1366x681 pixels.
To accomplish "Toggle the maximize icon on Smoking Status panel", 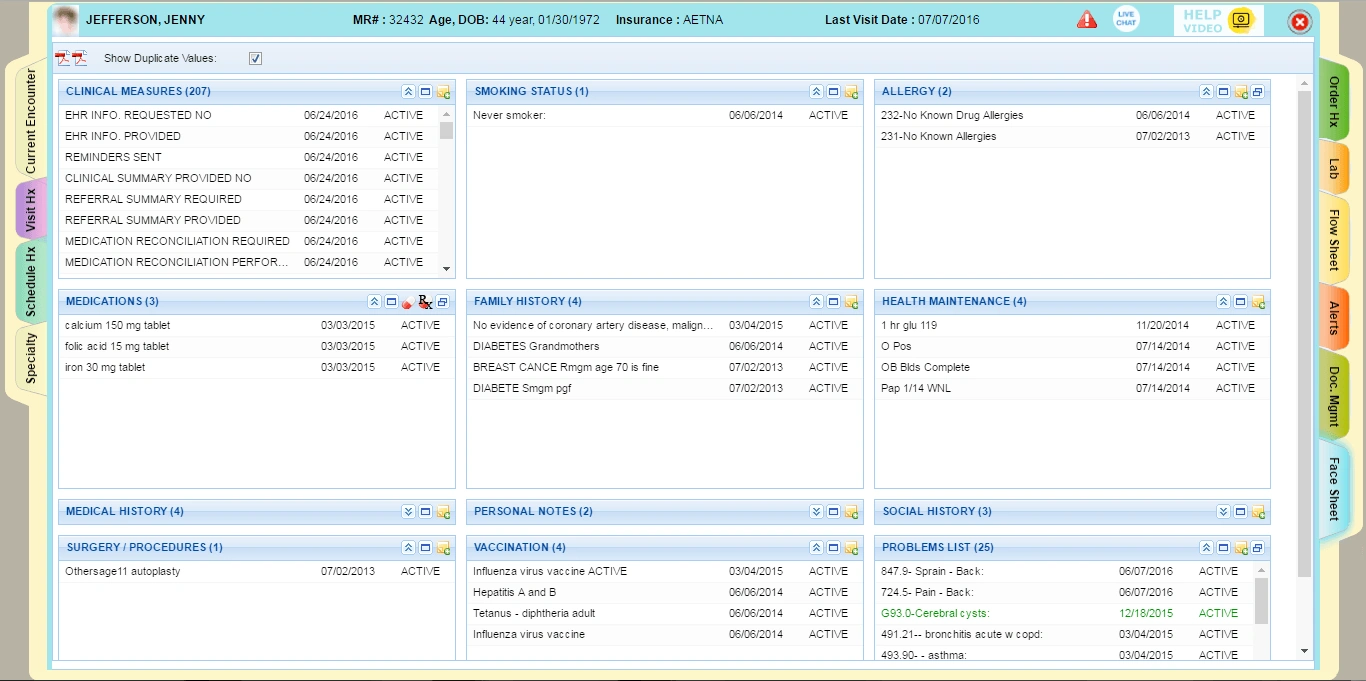I will tap(832, 91).
